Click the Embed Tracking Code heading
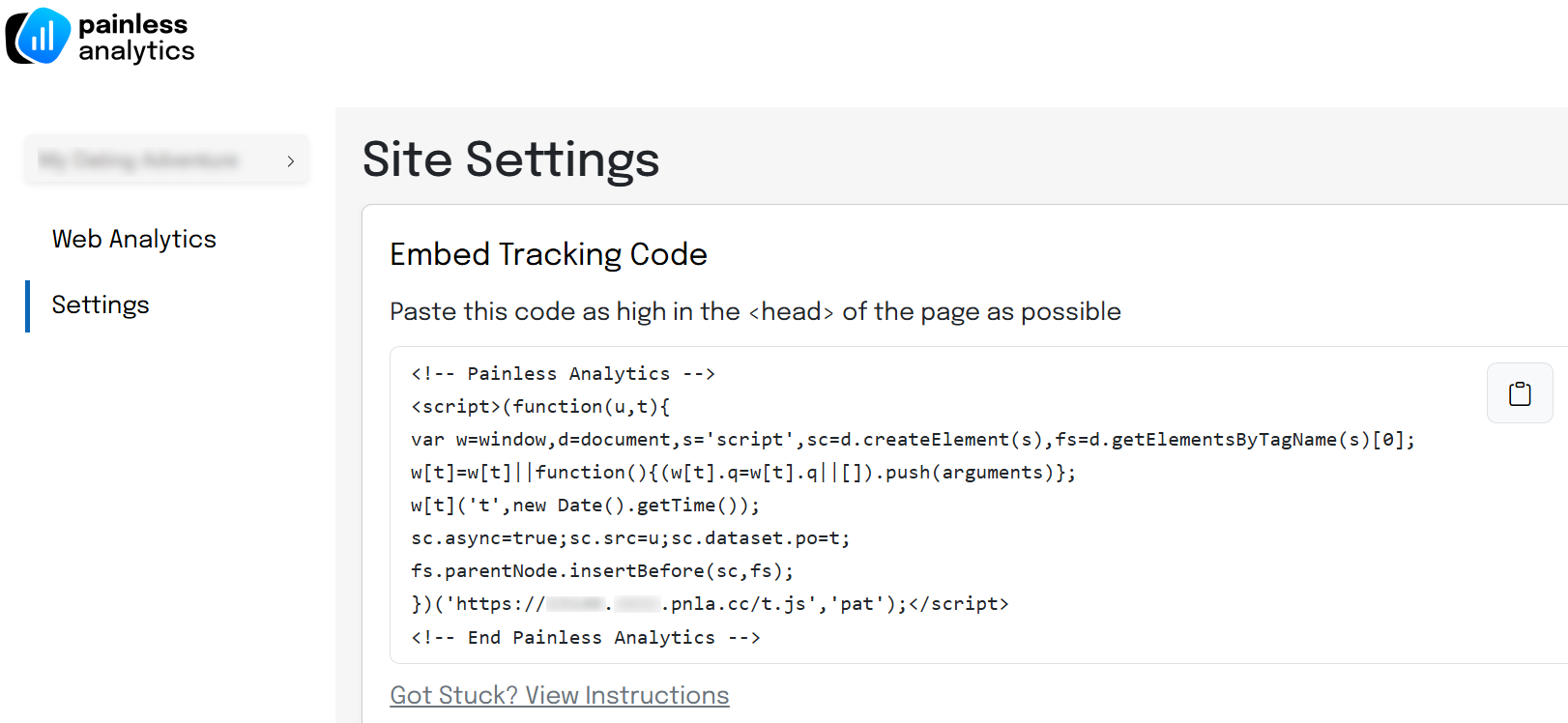The height and width of the screenshot is (723, 1568). coord(548,254)
